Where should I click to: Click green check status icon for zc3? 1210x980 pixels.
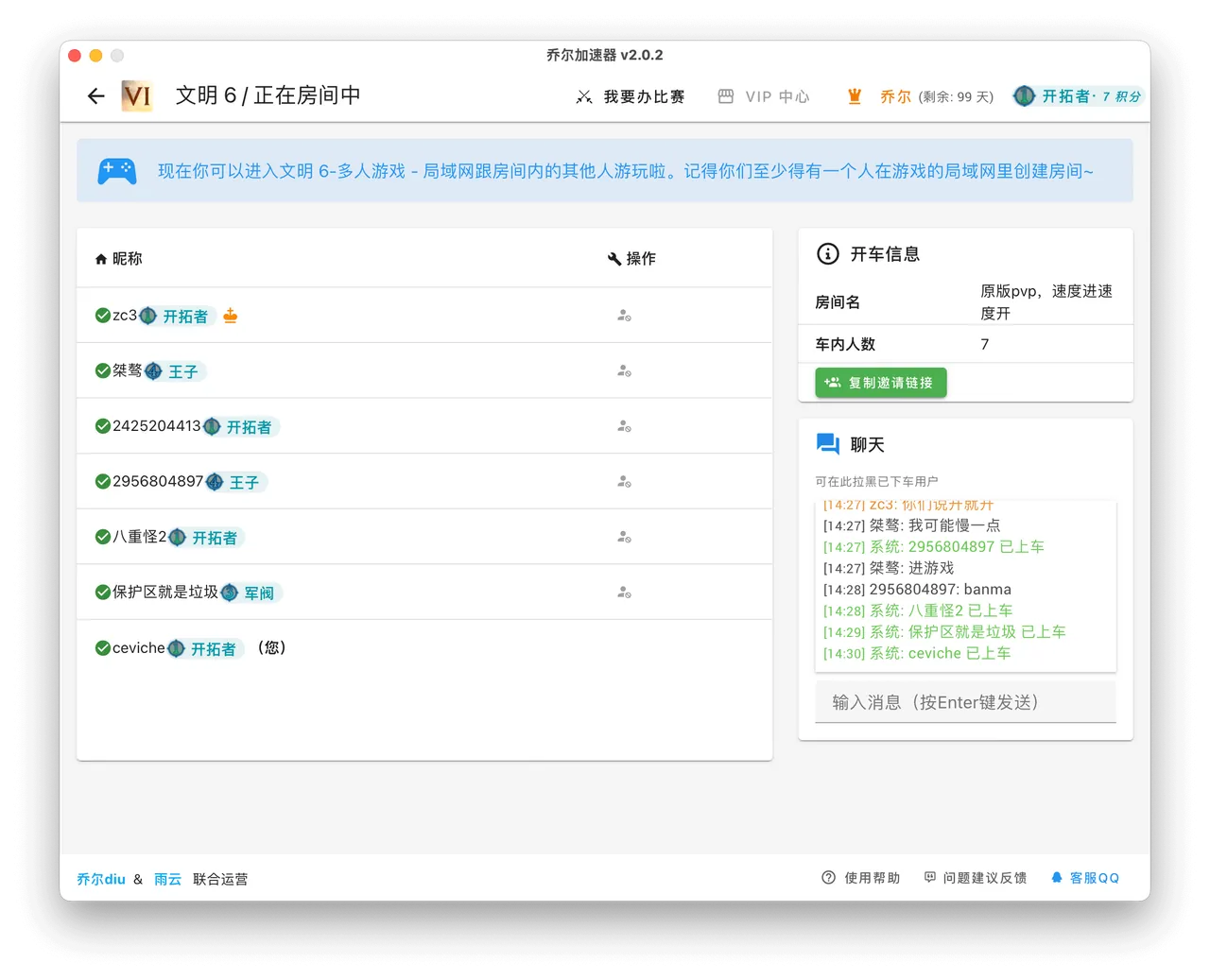pos(103,316)
